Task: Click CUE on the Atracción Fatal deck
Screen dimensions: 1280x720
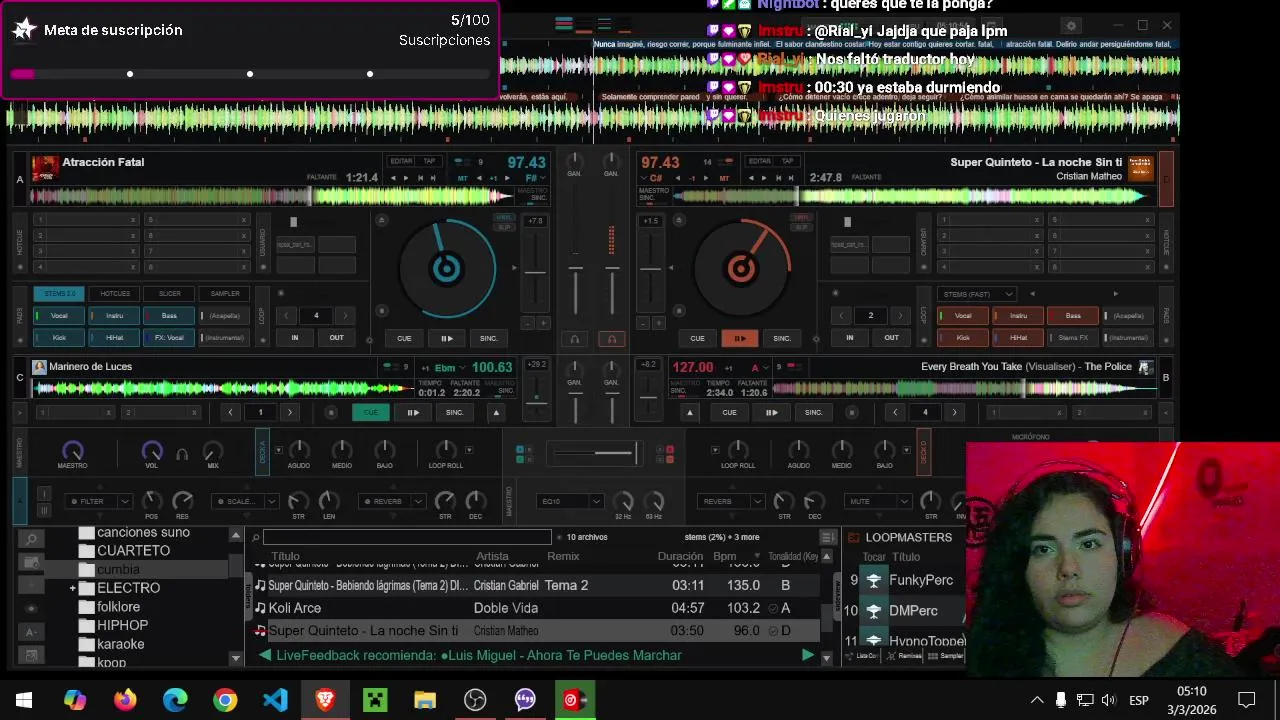Action: click(x=404, y=338)
